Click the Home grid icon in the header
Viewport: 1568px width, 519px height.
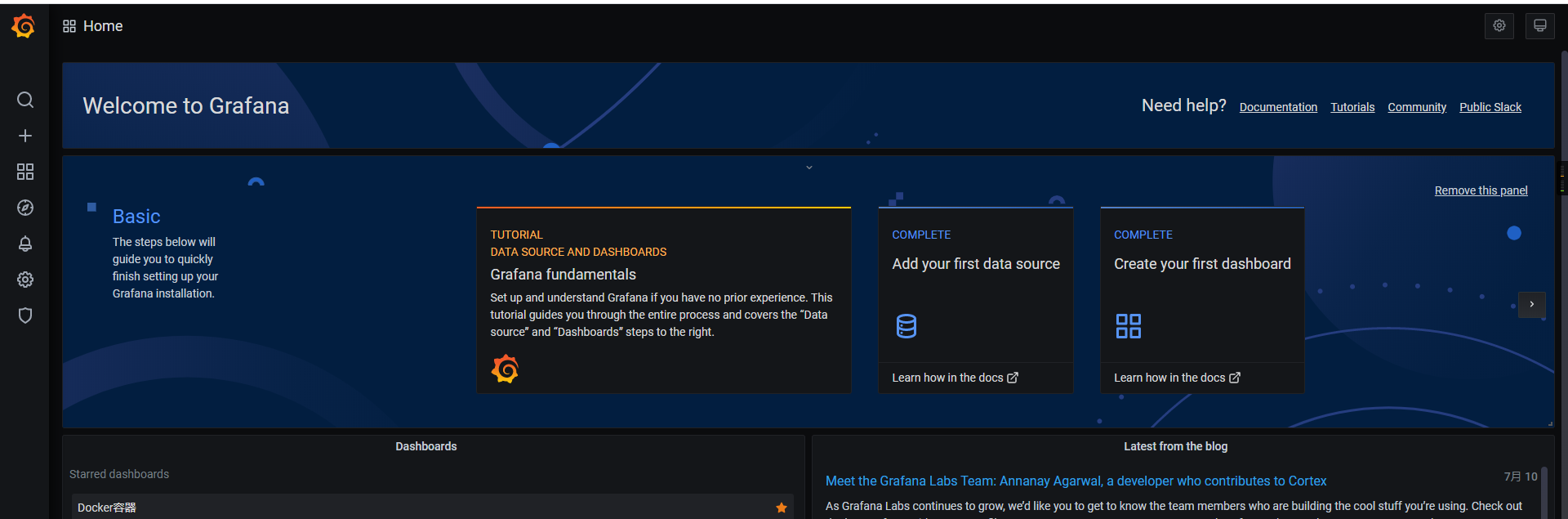click(69, 26)
